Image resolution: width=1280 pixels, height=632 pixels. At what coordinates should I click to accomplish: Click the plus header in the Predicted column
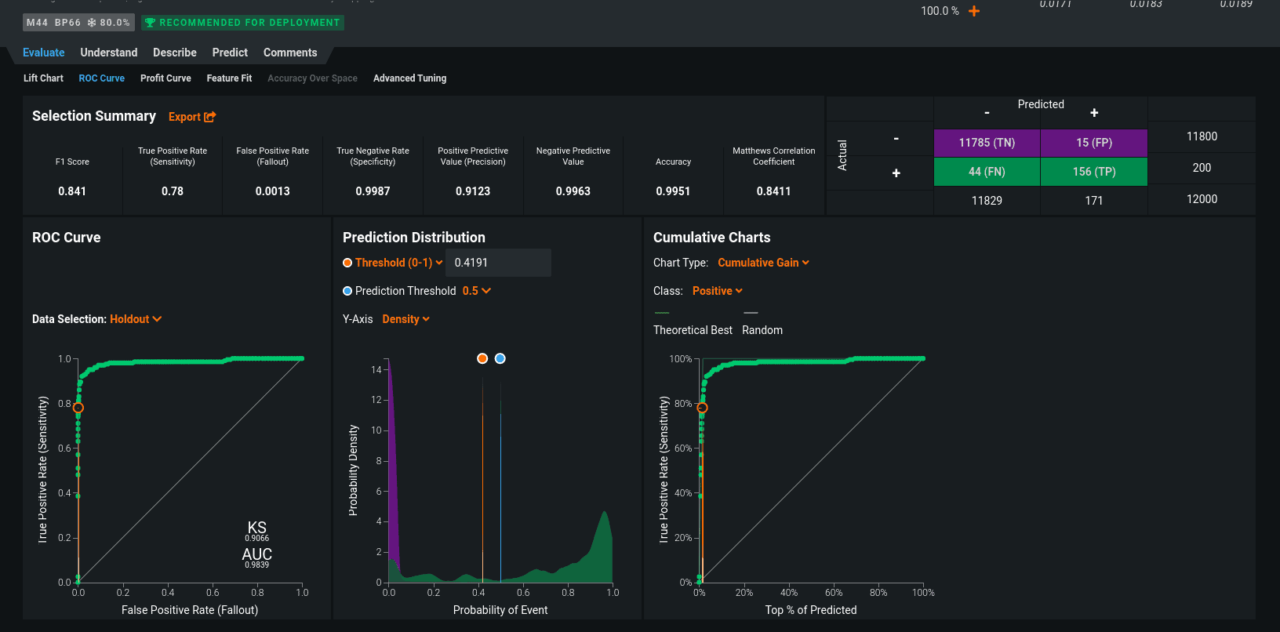(x=1094, y=113)
